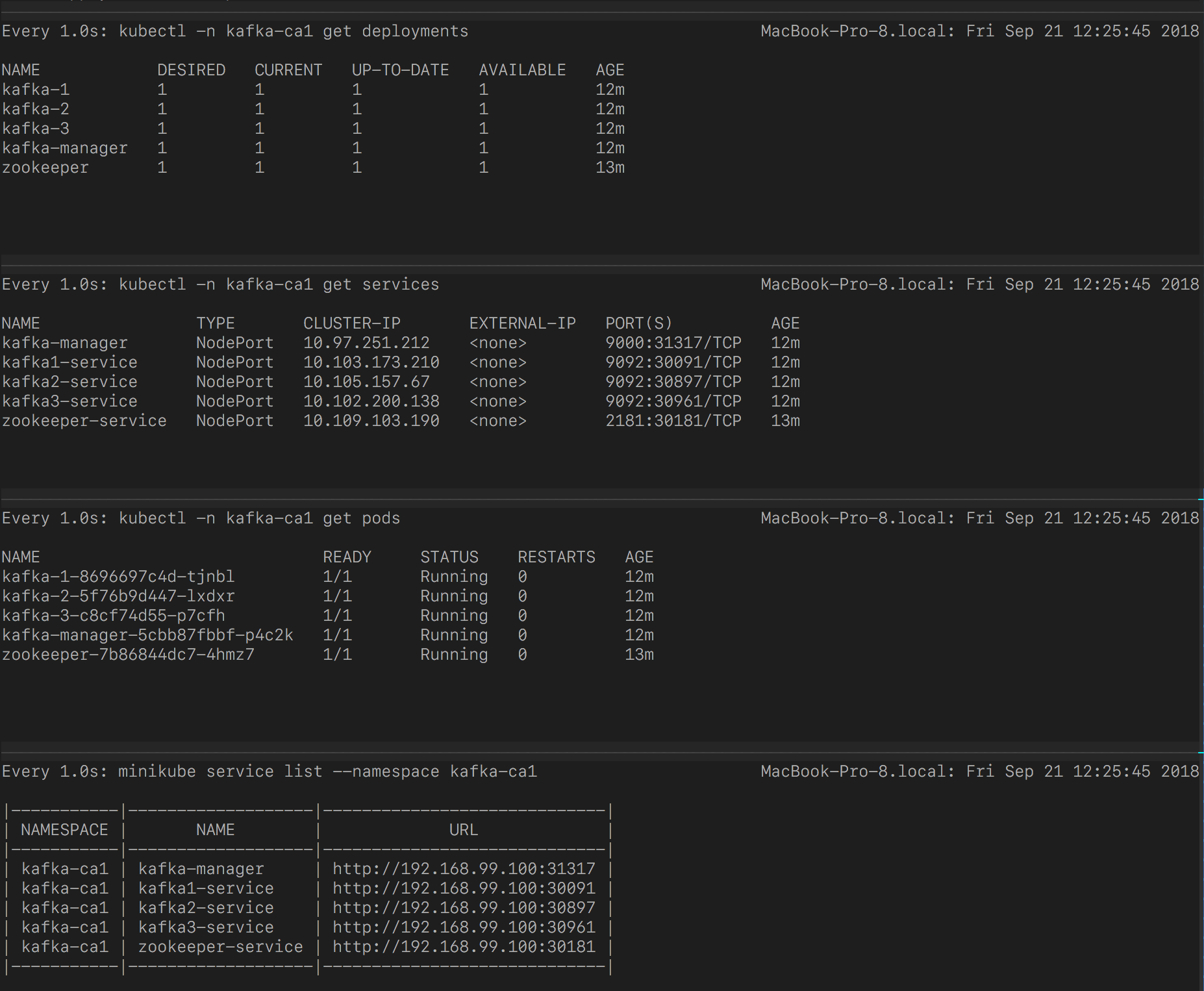Click the UP-TO-DATE column header

(401, 70)
